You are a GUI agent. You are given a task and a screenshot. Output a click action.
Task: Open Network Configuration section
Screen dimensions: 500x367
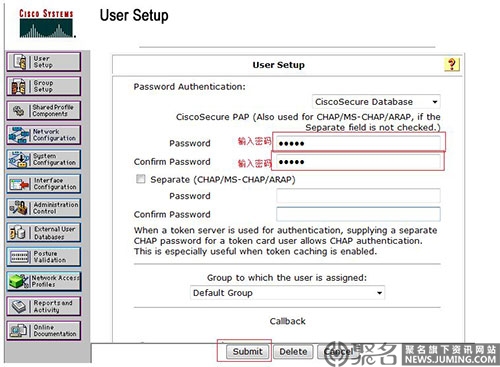pyautogui.click(x=44, y=135)
